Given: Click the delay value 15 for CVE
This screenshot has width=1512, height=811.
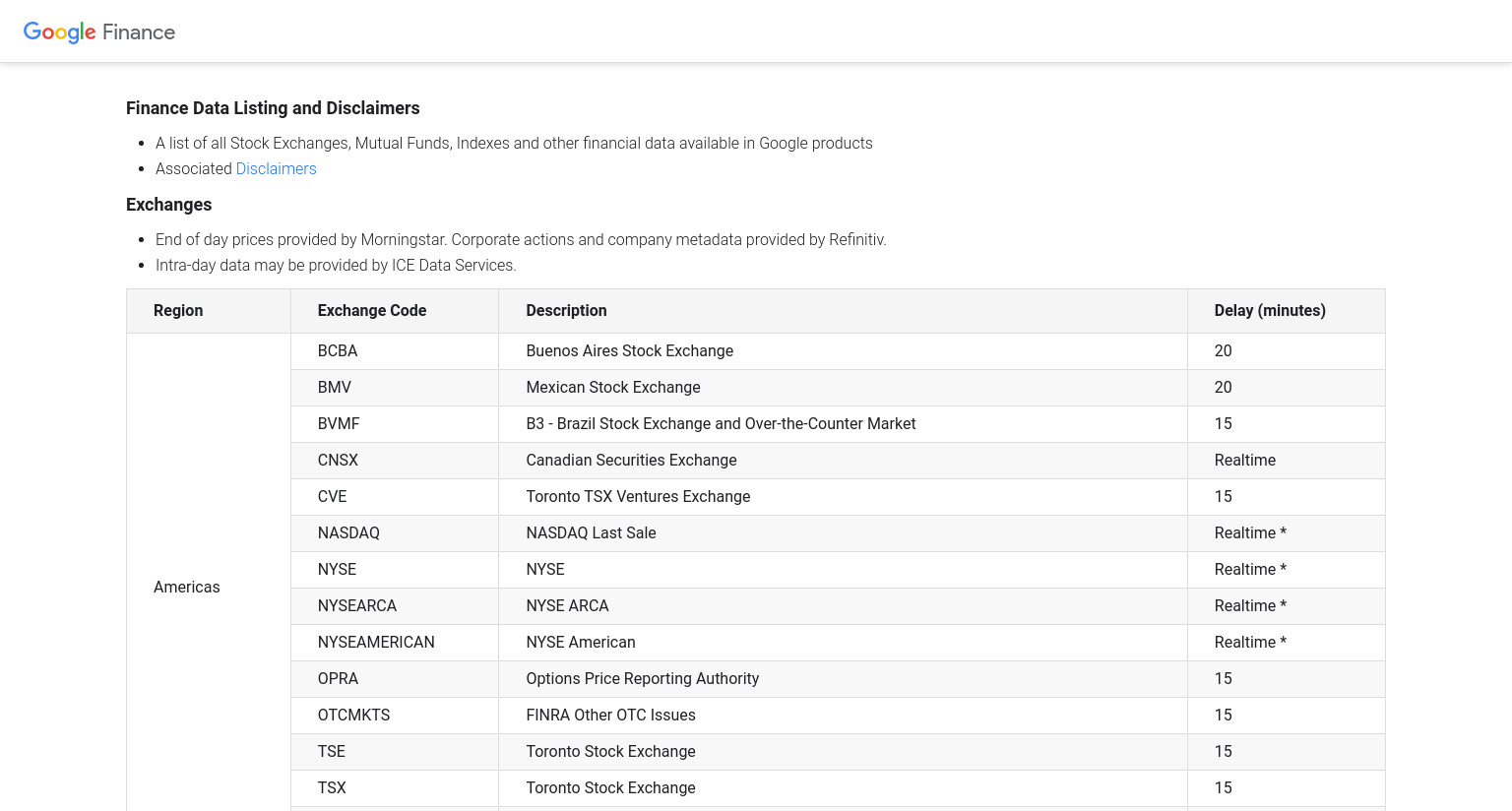Looking at the screenshot, I should 1223,496.
